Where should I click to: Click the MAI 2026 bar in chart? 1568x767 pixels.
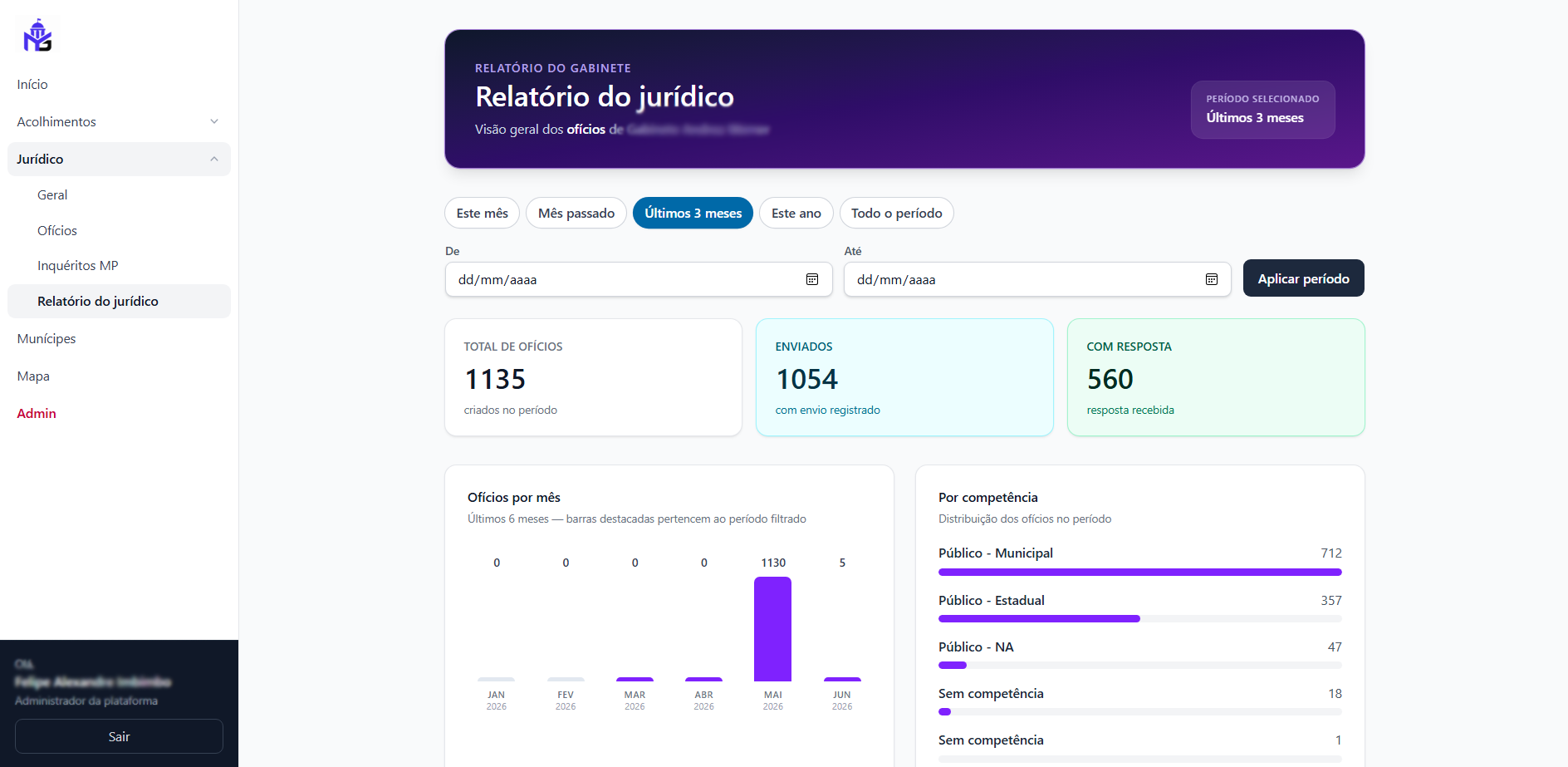(772, 629)
